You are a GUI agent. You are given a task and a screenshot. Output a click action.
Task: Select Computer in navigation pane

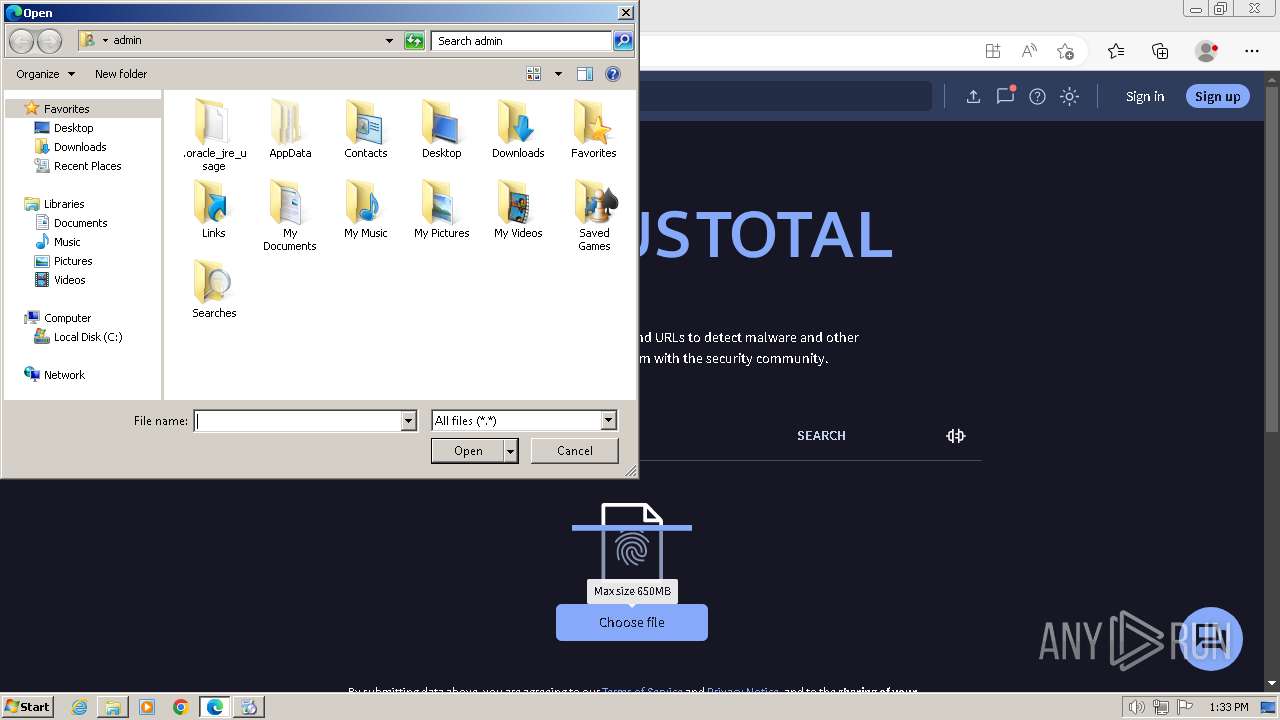pyautogui.click(x=67, y=318)
